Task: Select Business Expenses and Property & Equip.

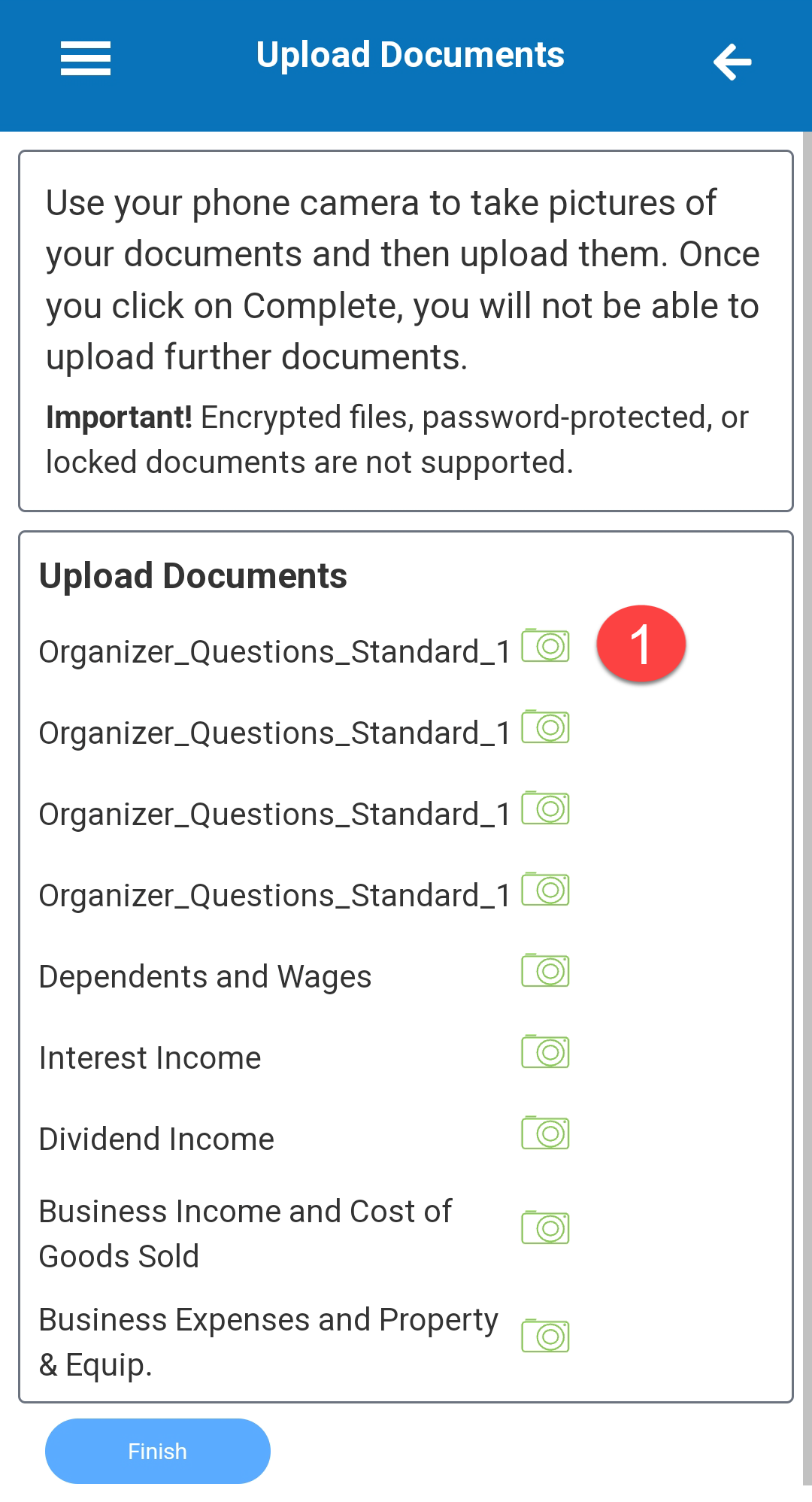Action: [x=268, y=1342]
